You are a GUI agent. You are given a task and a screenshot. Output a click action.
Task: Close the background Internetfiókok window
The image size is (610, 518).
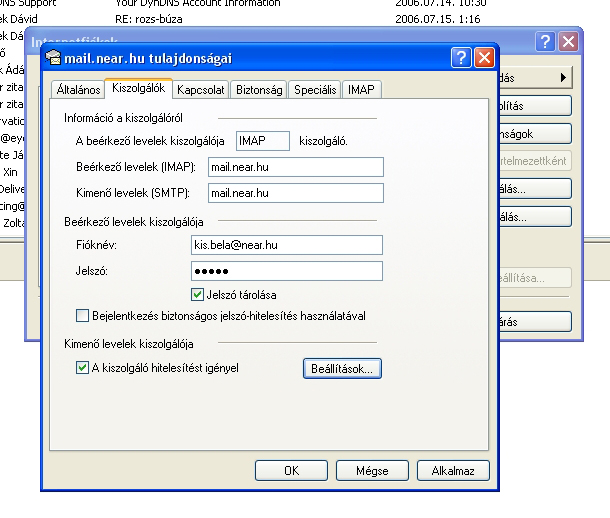568,41
